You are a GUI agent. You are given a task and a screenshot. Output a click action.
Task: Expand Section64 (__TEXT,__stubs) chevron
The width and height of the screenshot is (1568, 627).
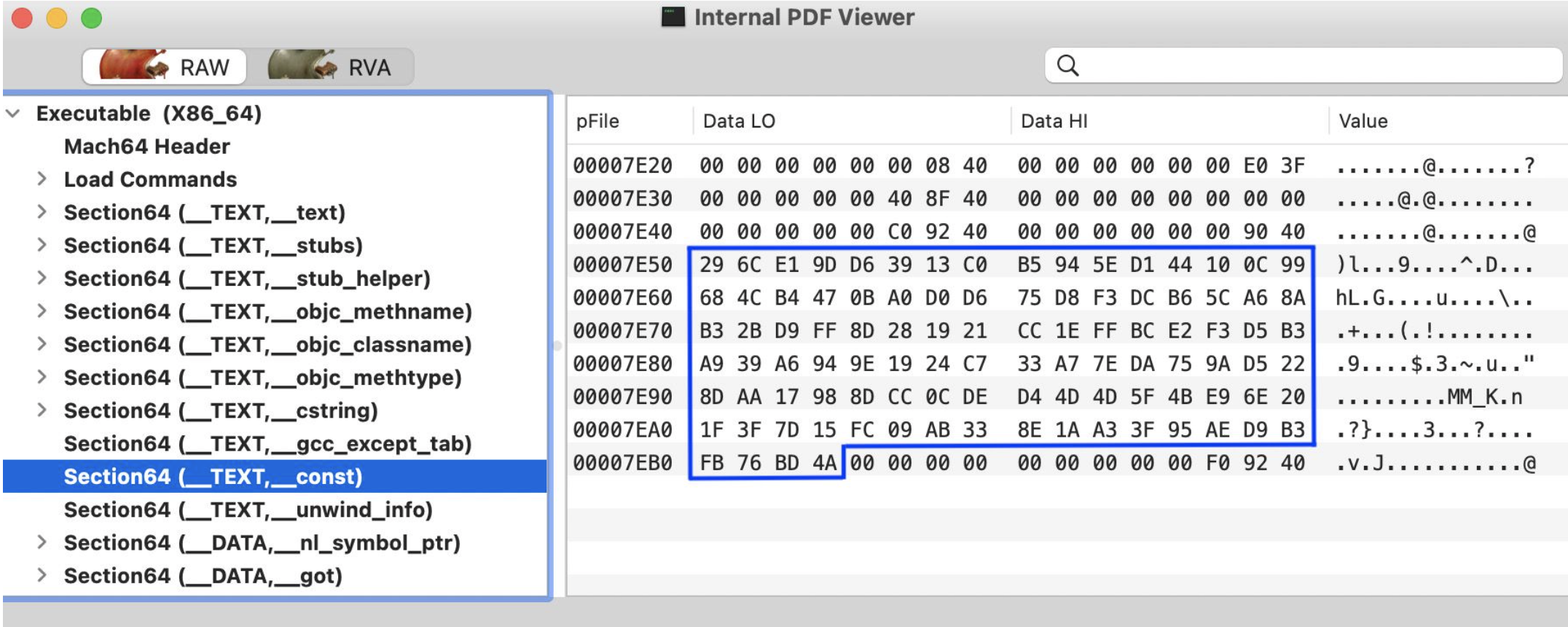[x=42, y=245]
